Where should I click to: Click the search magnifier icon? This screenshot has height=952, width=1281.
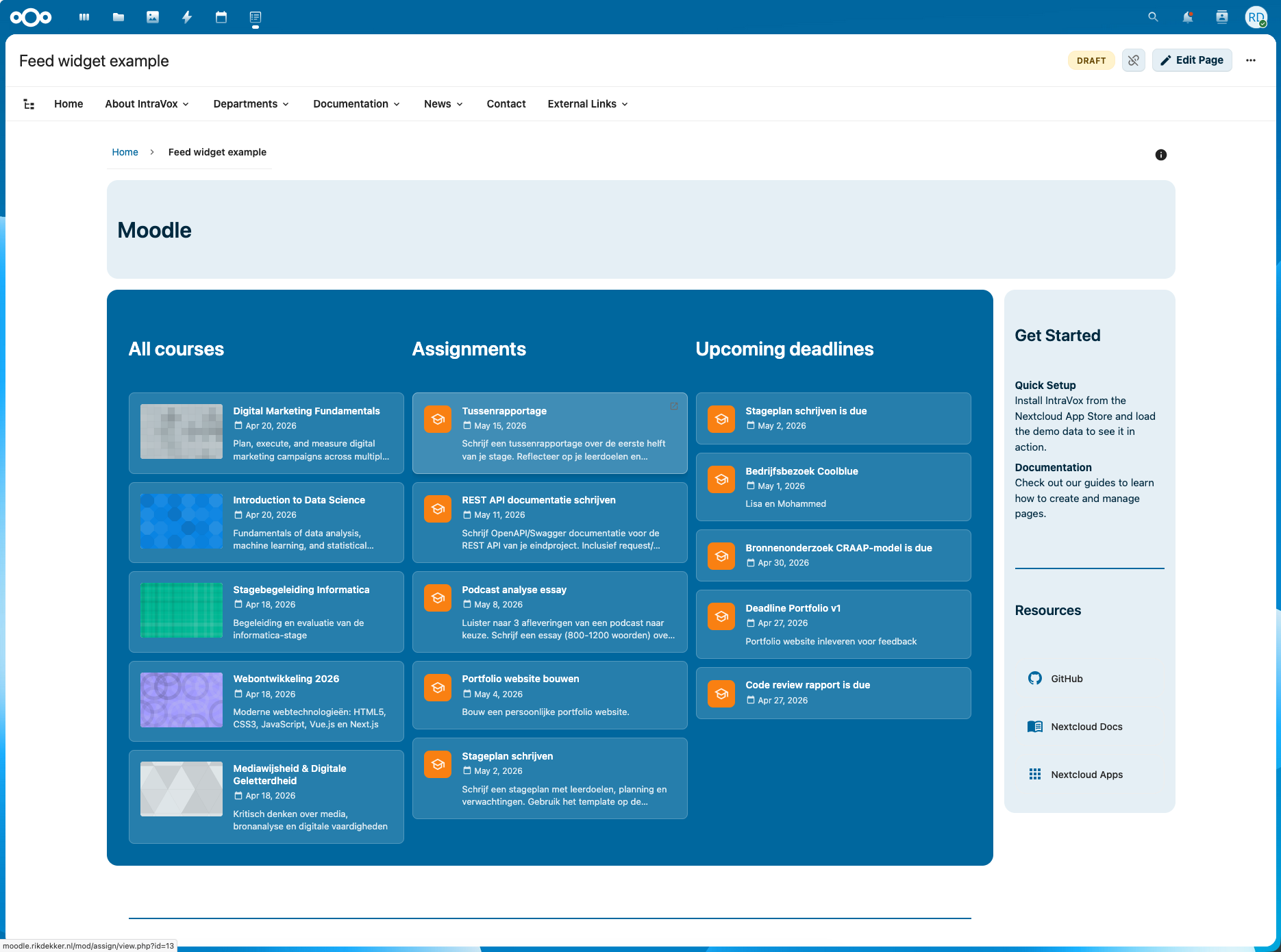point(1154,17)
